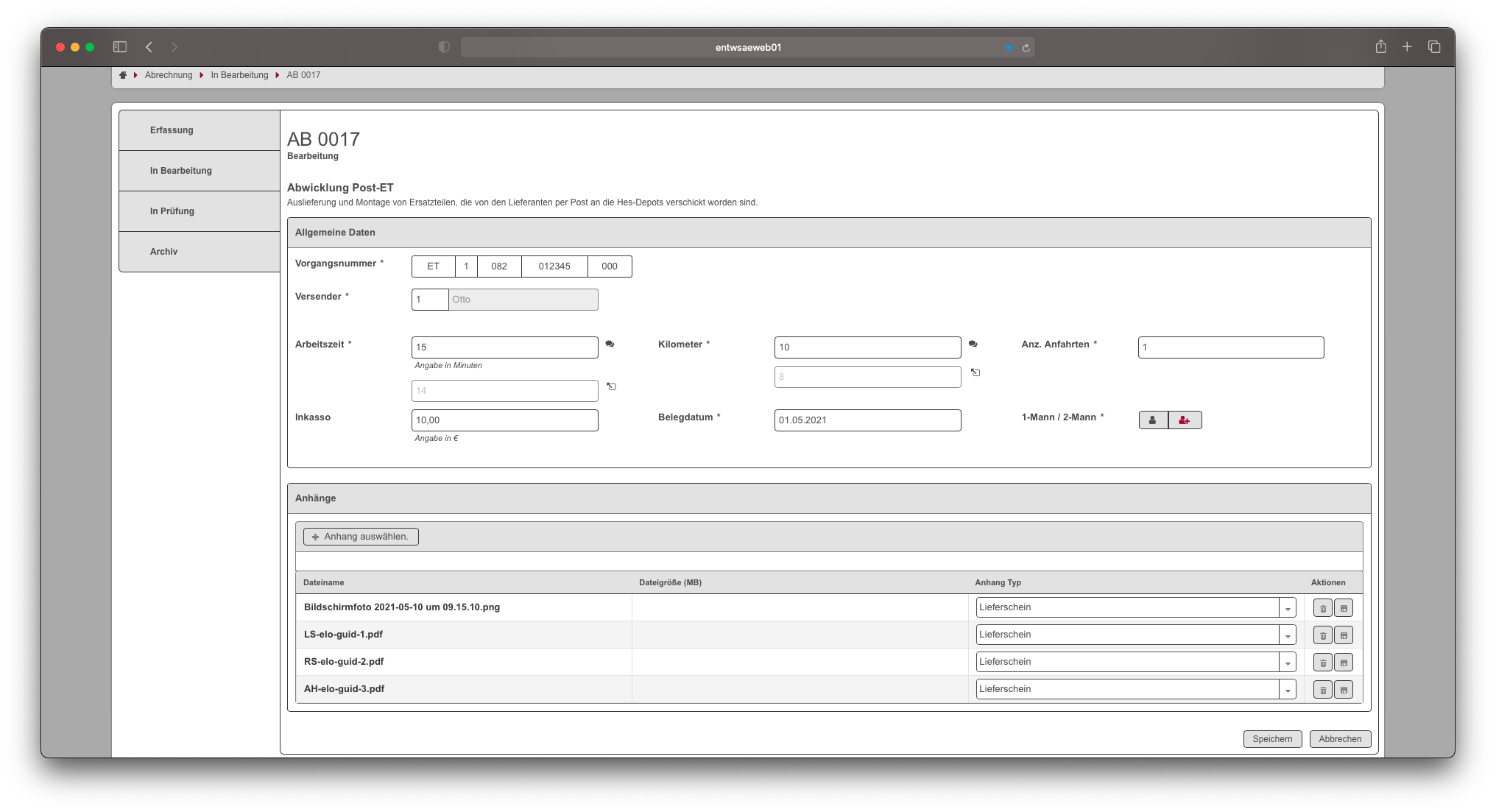Click the privacy shield icon in the toolbar

click(444, 47)
